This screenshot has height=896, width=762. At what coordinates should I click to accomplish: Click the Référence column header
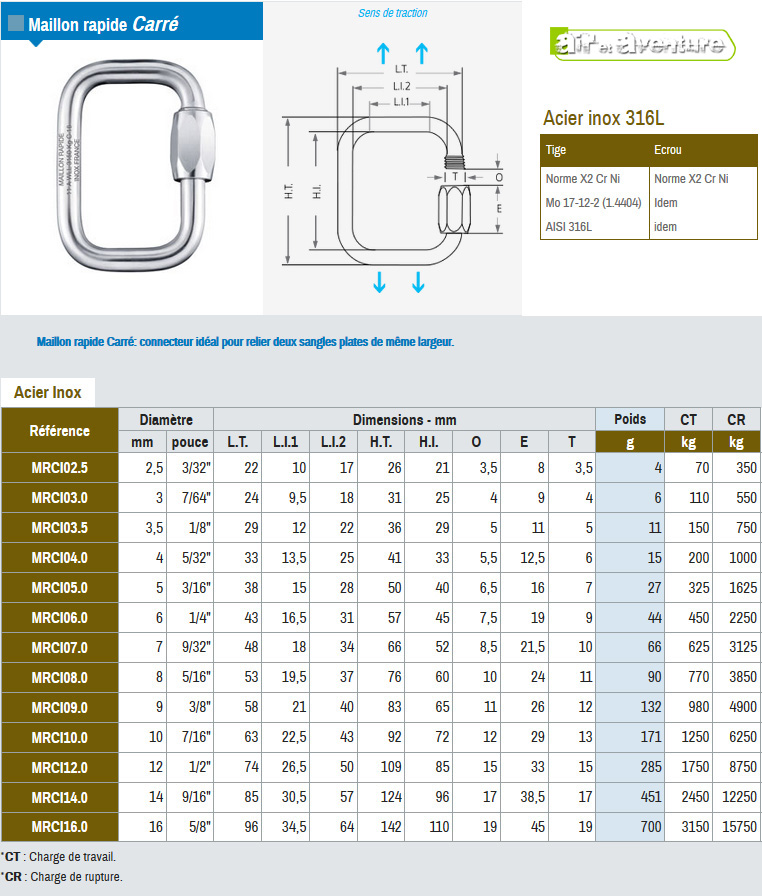(59, 430)
